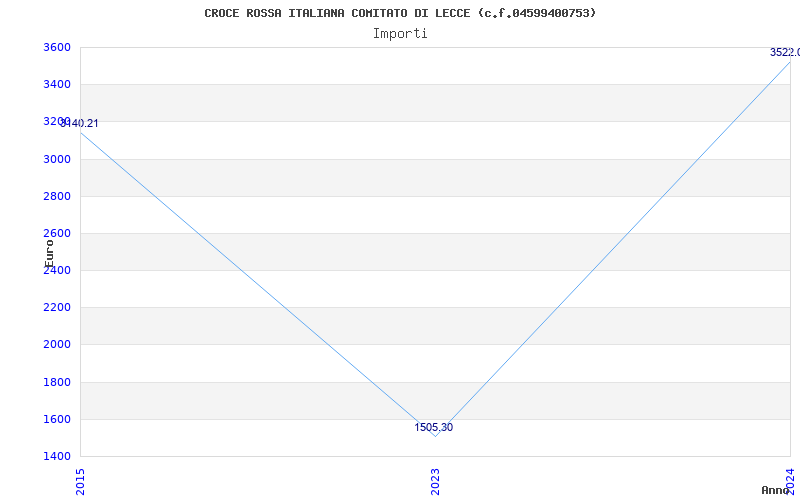Click the 3400 y-axis value
The height and width of the screenshot is (500, 800).
tap(57, 84)
